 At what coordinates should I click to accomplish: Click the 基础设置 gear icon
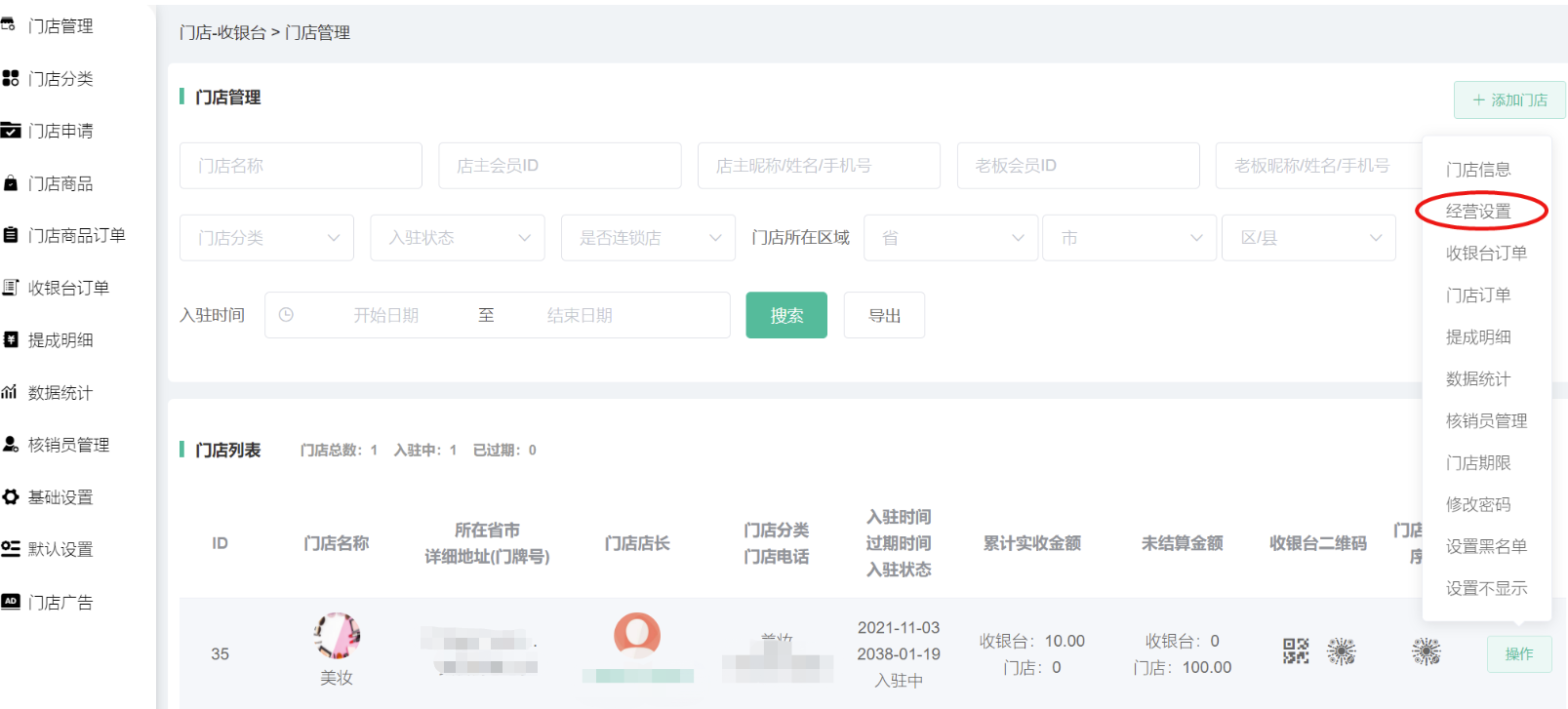(11, 496)
